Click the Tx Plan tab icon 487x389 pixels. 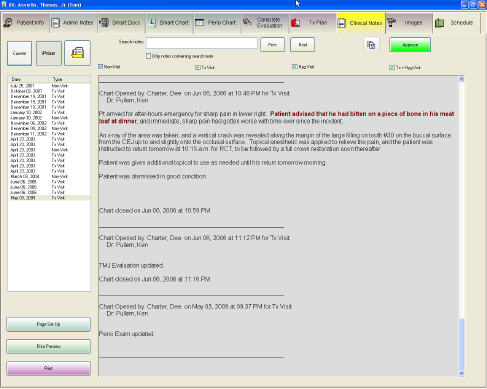pos(296,23)
